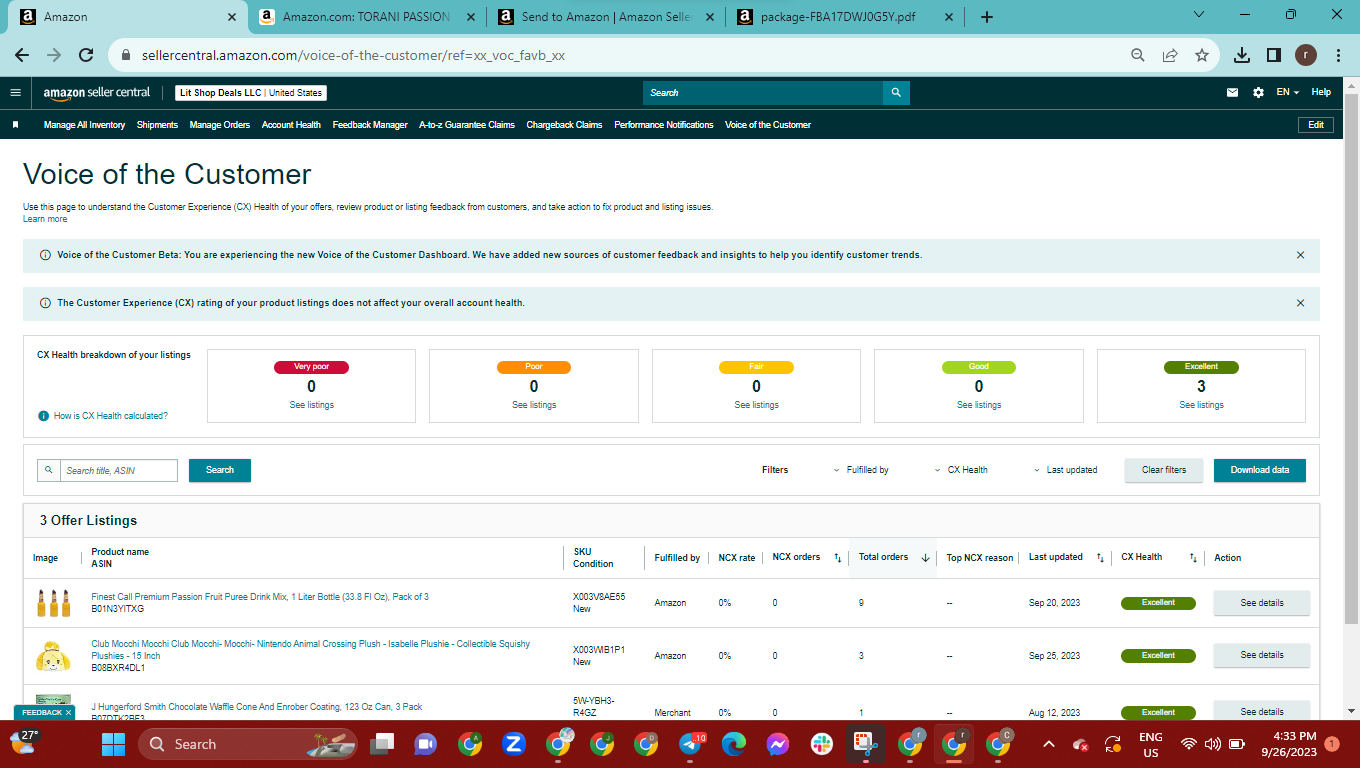Click the Isabelle plush product thumbnail
Viewport: 1360px width, 768px height.
pos(53,656)
